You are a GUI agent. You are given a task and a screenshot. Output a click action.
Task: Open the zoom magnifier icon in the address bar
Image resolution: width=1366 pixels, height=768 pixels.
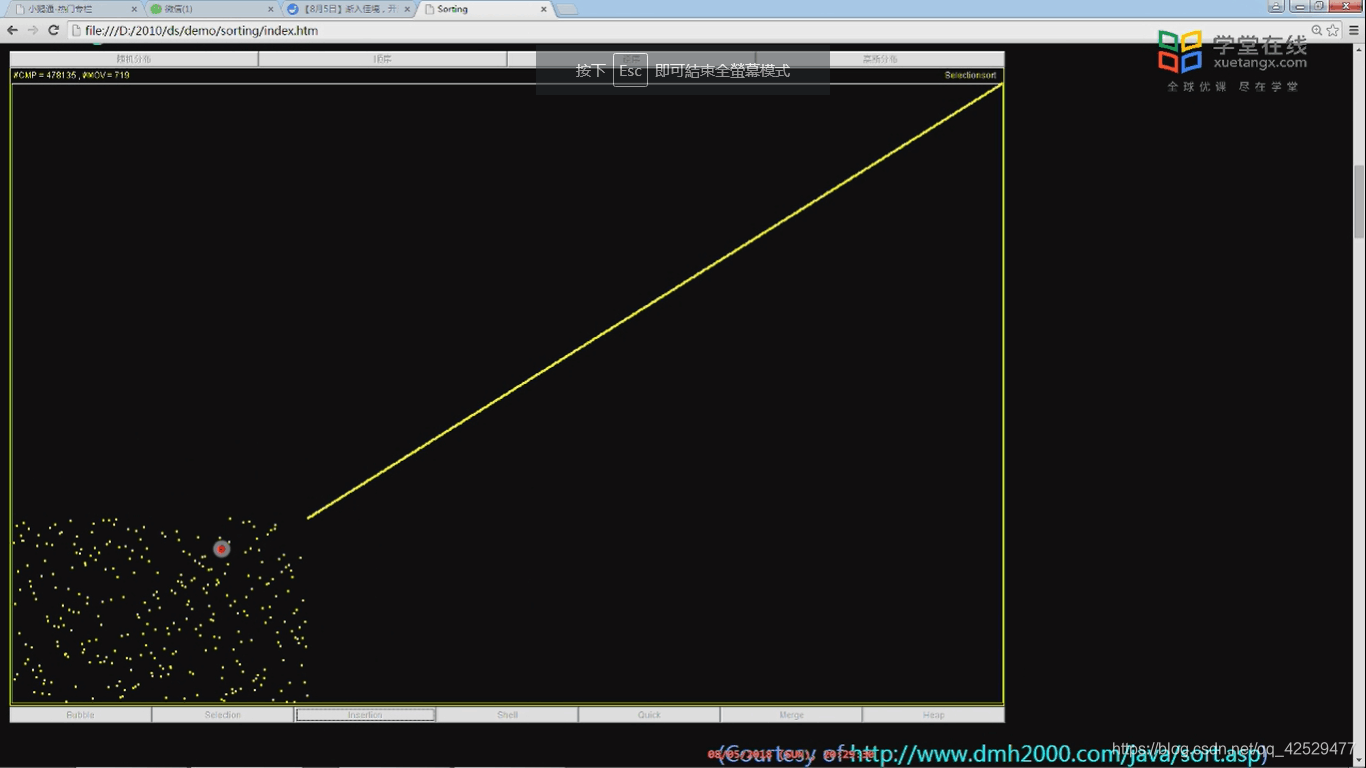pyautogui.click(x=1317, y=31)
